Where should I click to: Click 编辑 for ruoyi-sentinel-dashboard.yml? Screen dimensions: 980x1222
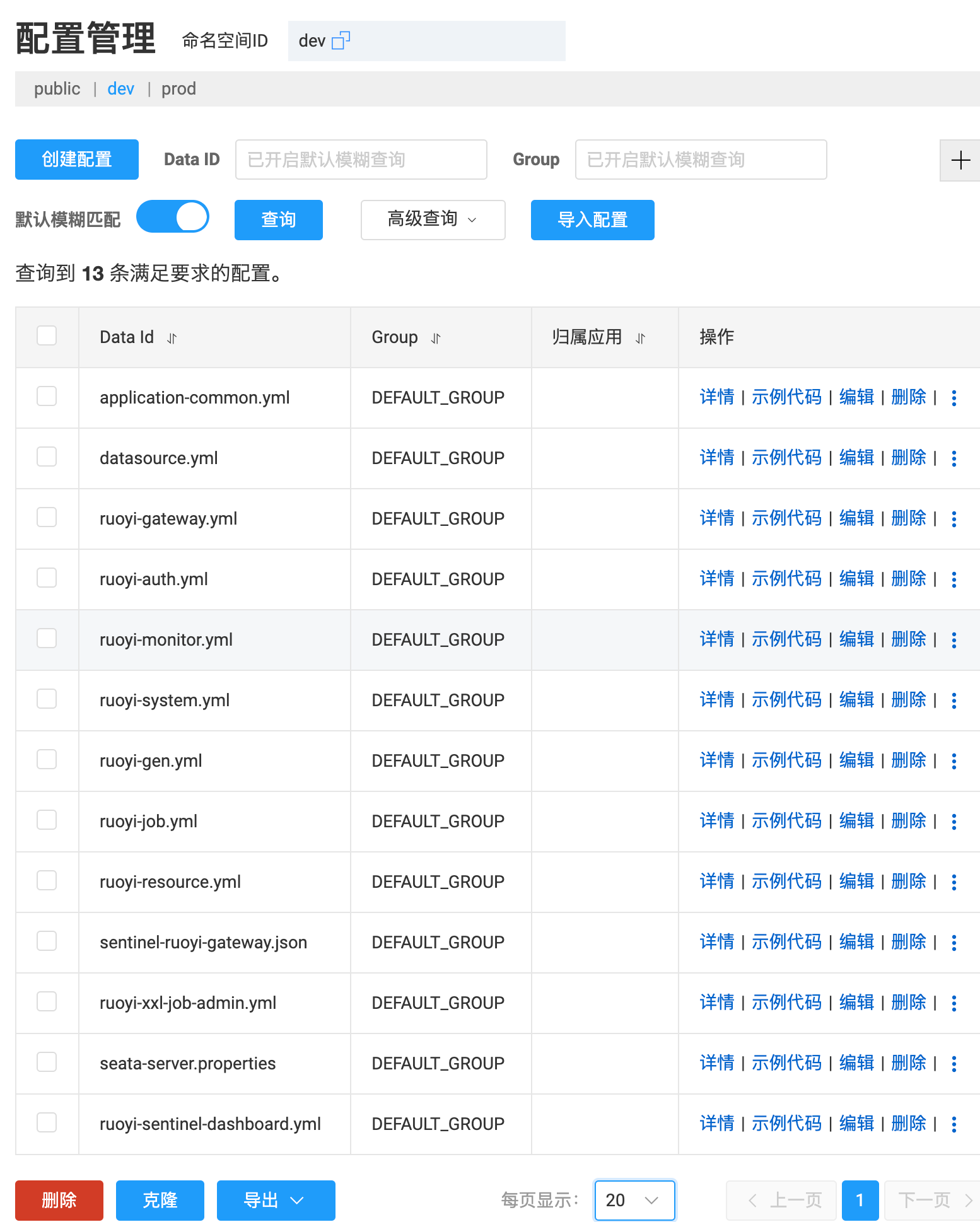(x=856, y=1124)
